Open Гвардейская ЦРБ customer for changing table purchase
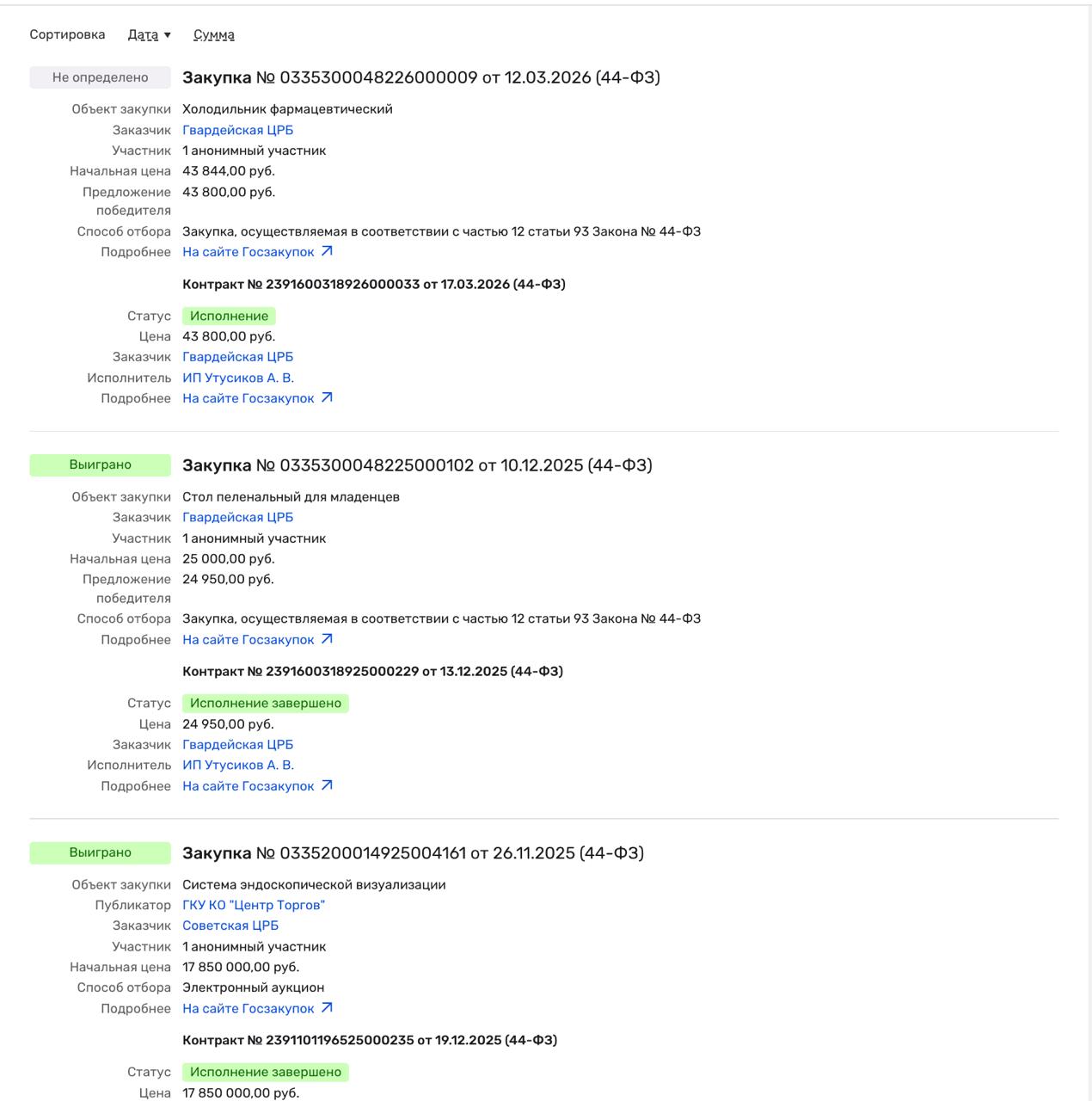 click(x=237, y=517)
